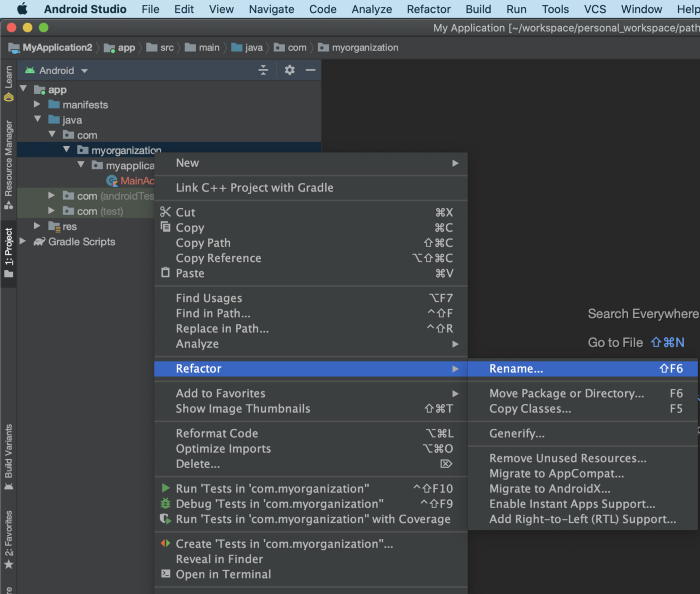
Task: Select Rename... in Refactor submenu
Action: pos(516,369)
